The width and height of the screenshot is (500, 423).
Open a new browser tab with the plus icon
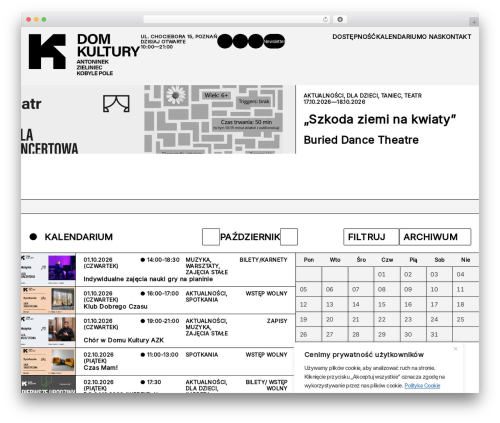pyautogui.click(x=474, y=22)
